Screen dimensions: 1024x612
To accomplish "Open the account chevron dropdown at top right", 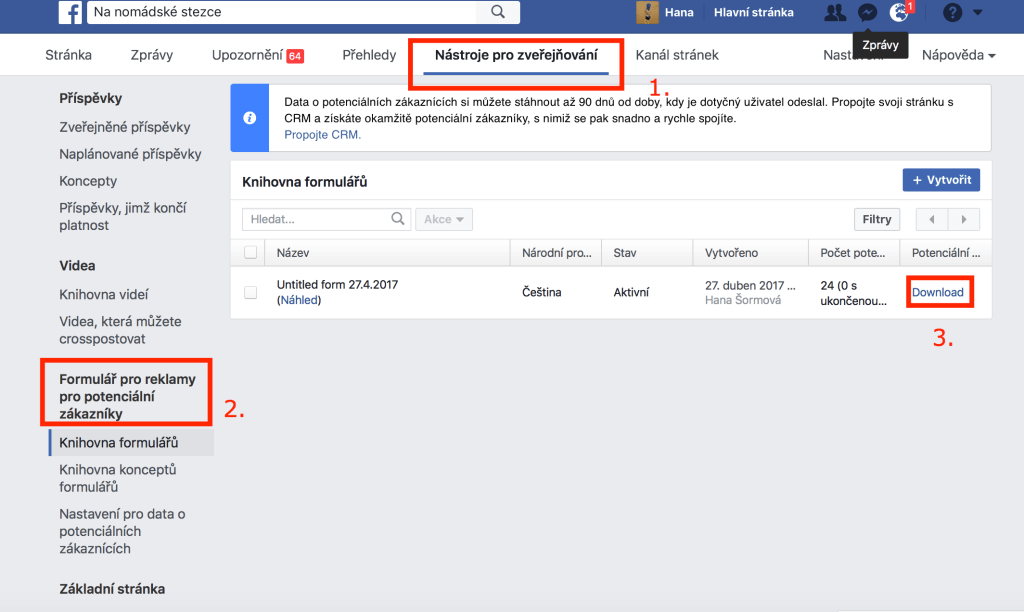I will (980, 12).
